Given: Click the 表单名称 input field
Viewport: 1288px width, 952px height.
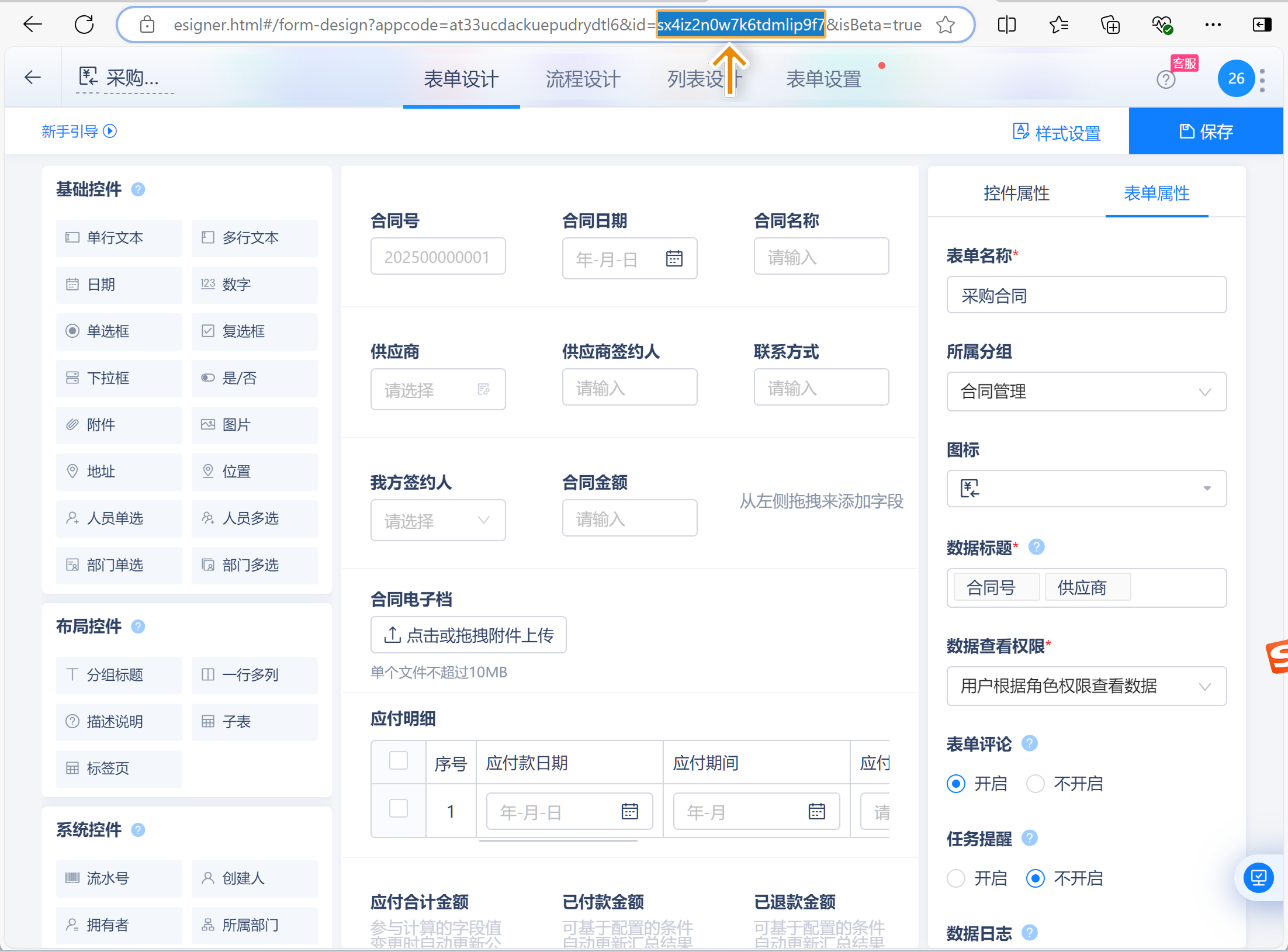Looking at the screenshot, I should [1086, 295].
